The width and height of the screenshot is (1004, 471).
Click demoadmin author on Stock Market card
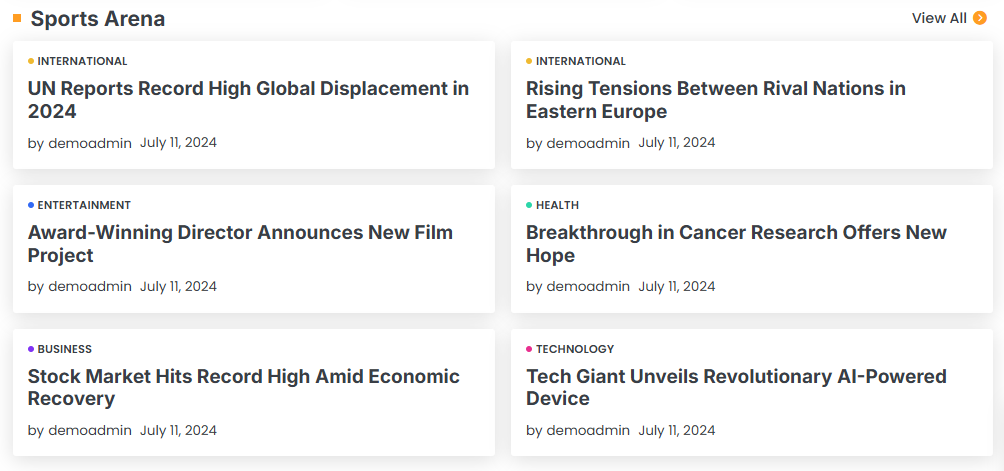[90, 430]
